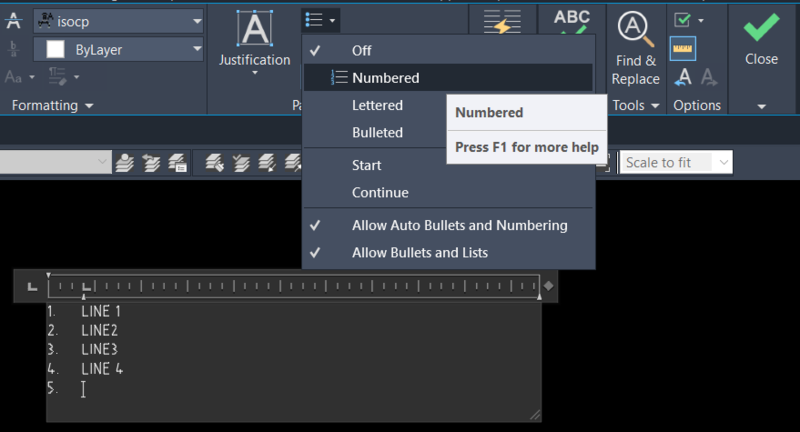Click the diamond handle at ruler end
This screenshot has width=800, height=432.
[x=548, y=286]
